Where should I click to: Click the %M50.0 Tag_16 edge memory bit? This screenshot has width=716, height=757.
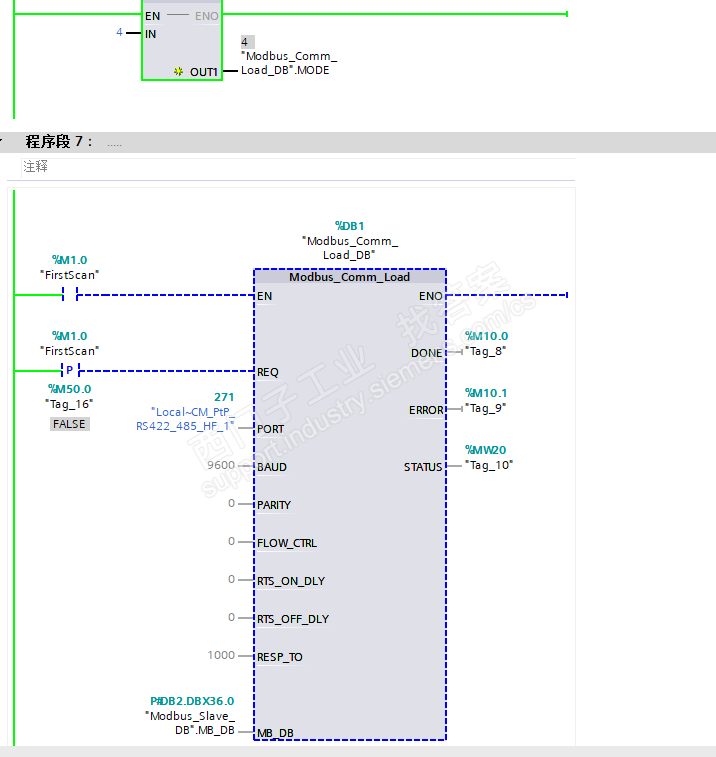[70, 396]
